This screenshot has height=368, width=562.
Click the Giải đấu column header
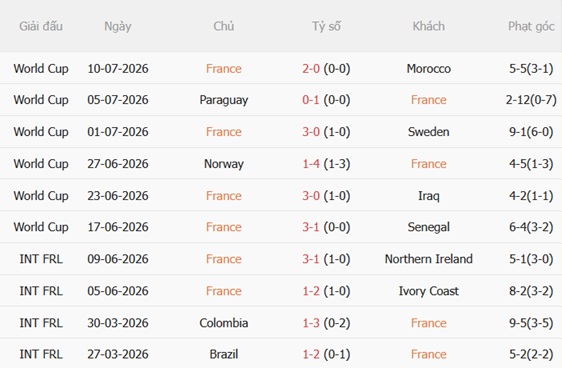point(41,27)
